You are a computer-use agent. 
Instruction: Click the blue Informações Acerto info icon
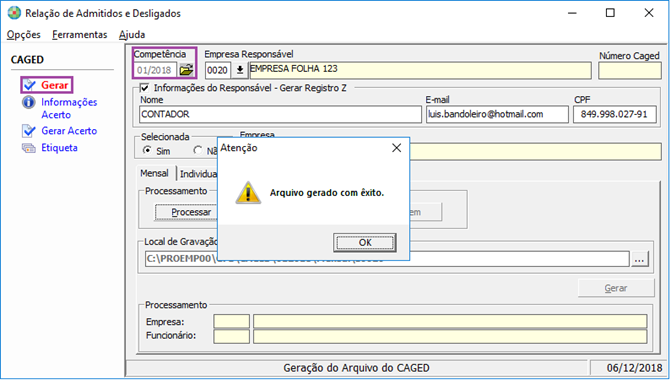point(29,102)
